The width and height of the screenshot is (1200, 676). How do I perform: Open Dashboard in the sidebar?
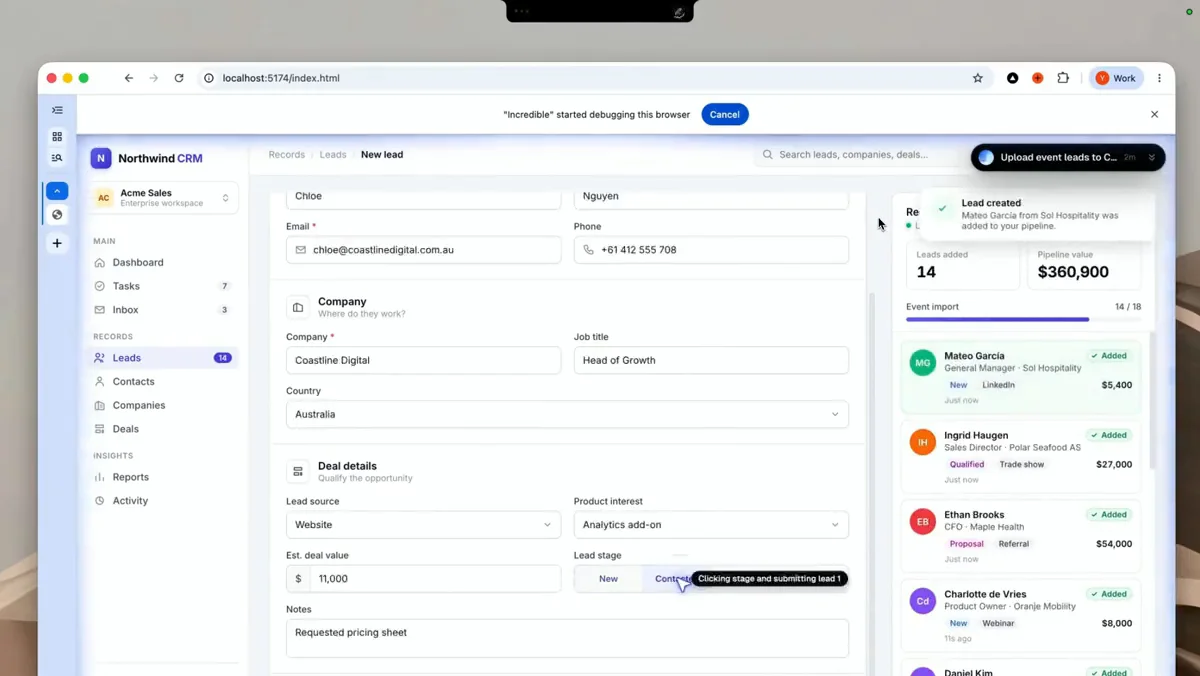point(164,263)
